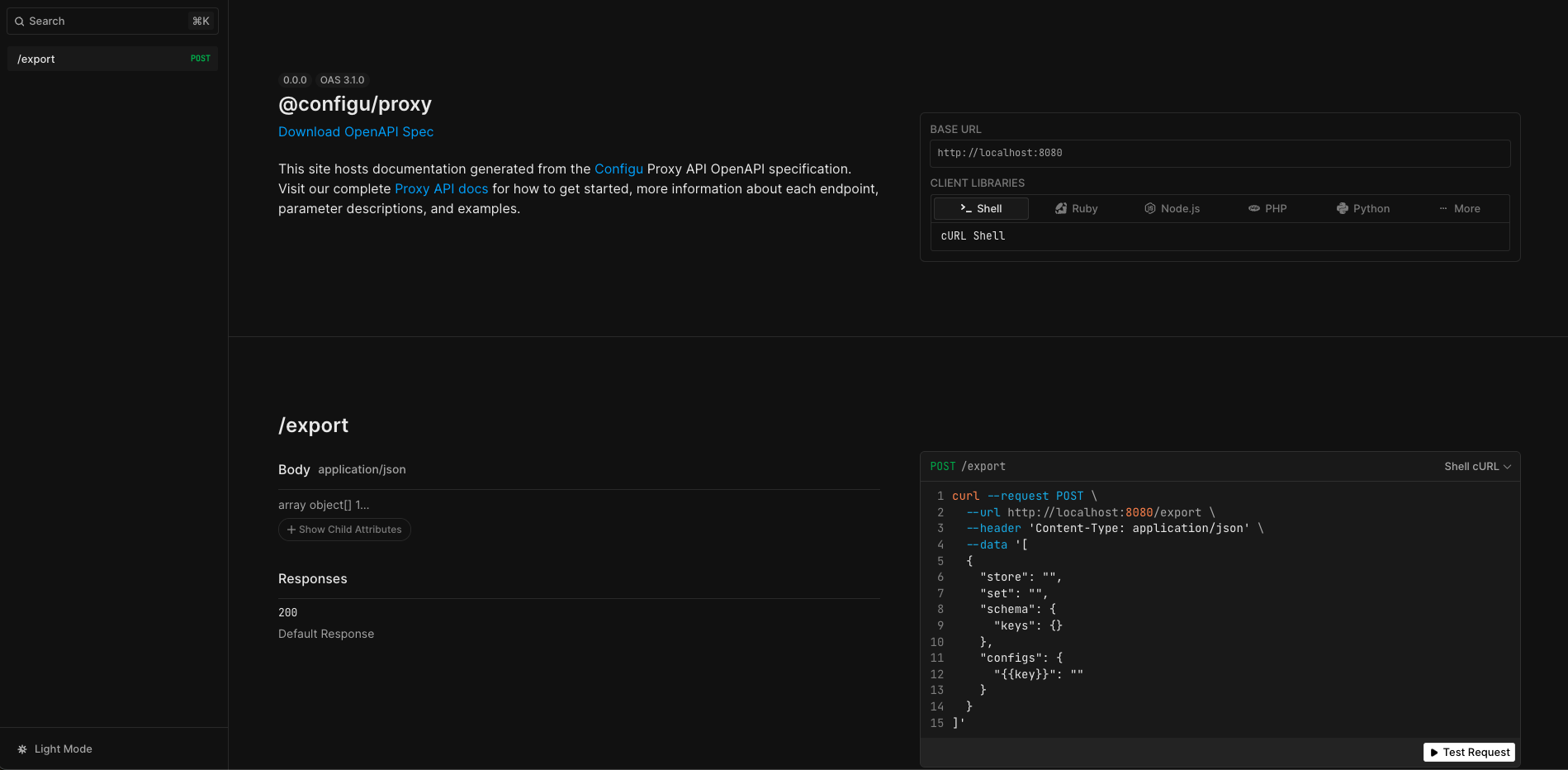Screen dimensions: 1568x770
Task: Click the sun icon next to Light Mode
Action: tap(22, 749)
